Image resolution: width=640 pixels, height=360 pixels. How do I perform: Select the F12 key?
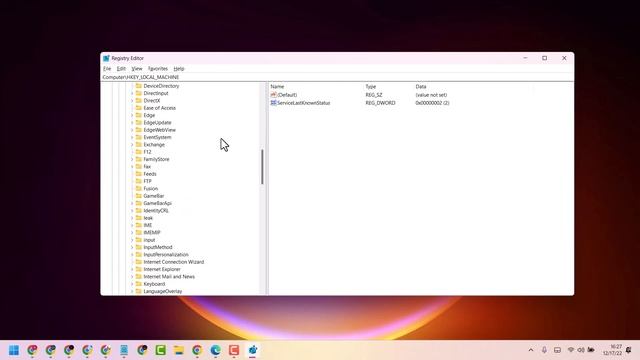coord(147,152)
